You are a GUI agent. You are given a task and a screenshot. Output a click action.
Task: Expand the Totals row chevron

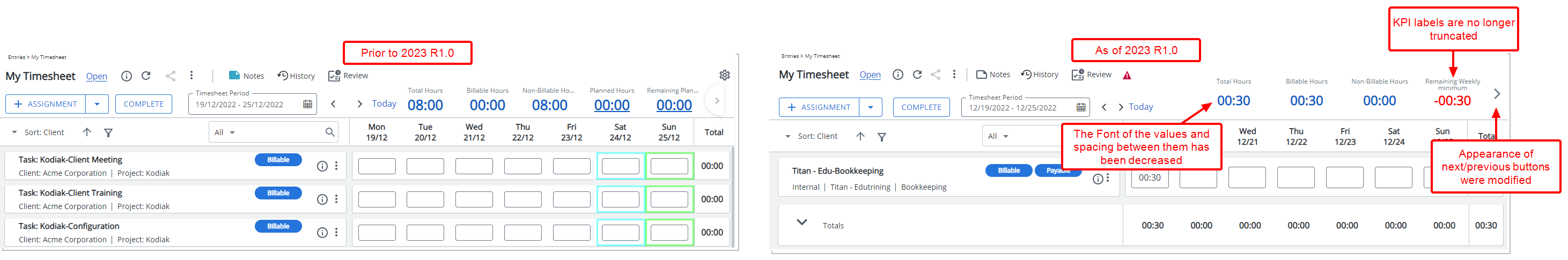(x=801, y=222)
